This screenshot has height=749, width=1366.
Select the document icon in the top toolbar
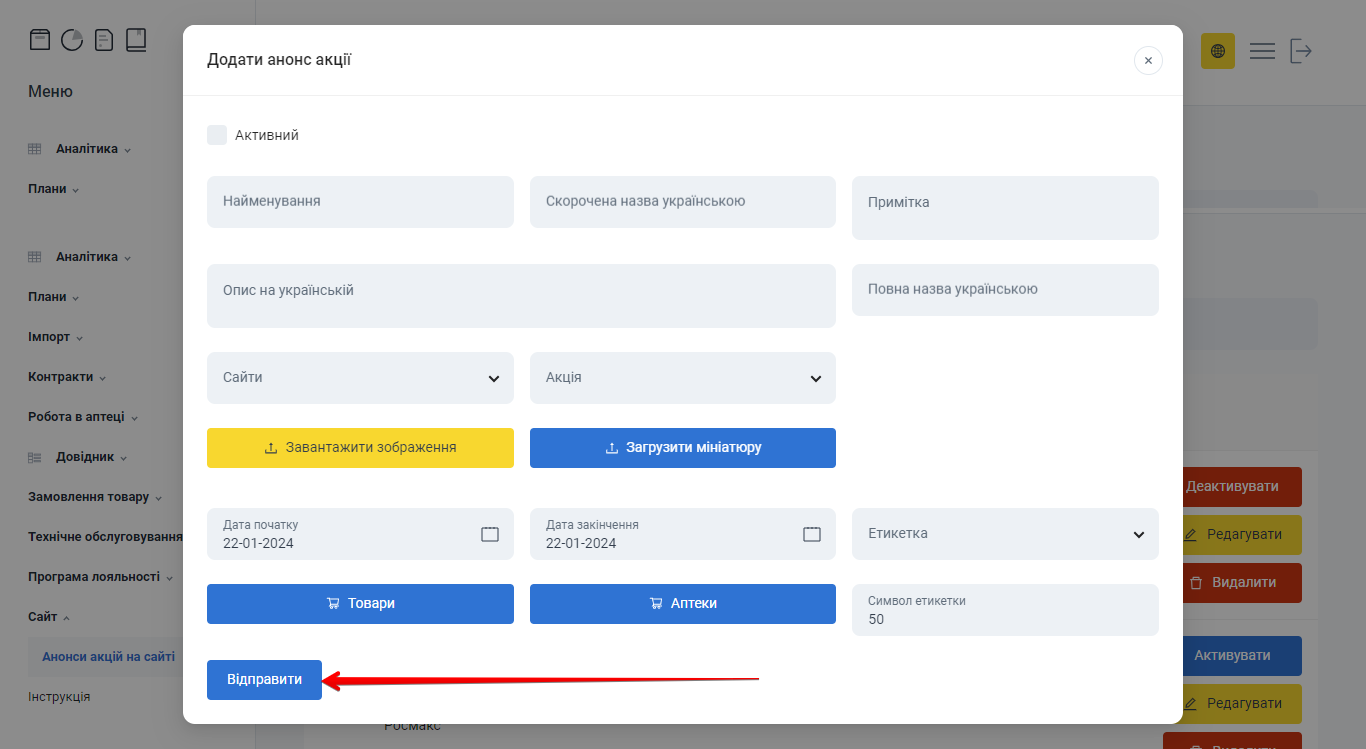[104, 38]
